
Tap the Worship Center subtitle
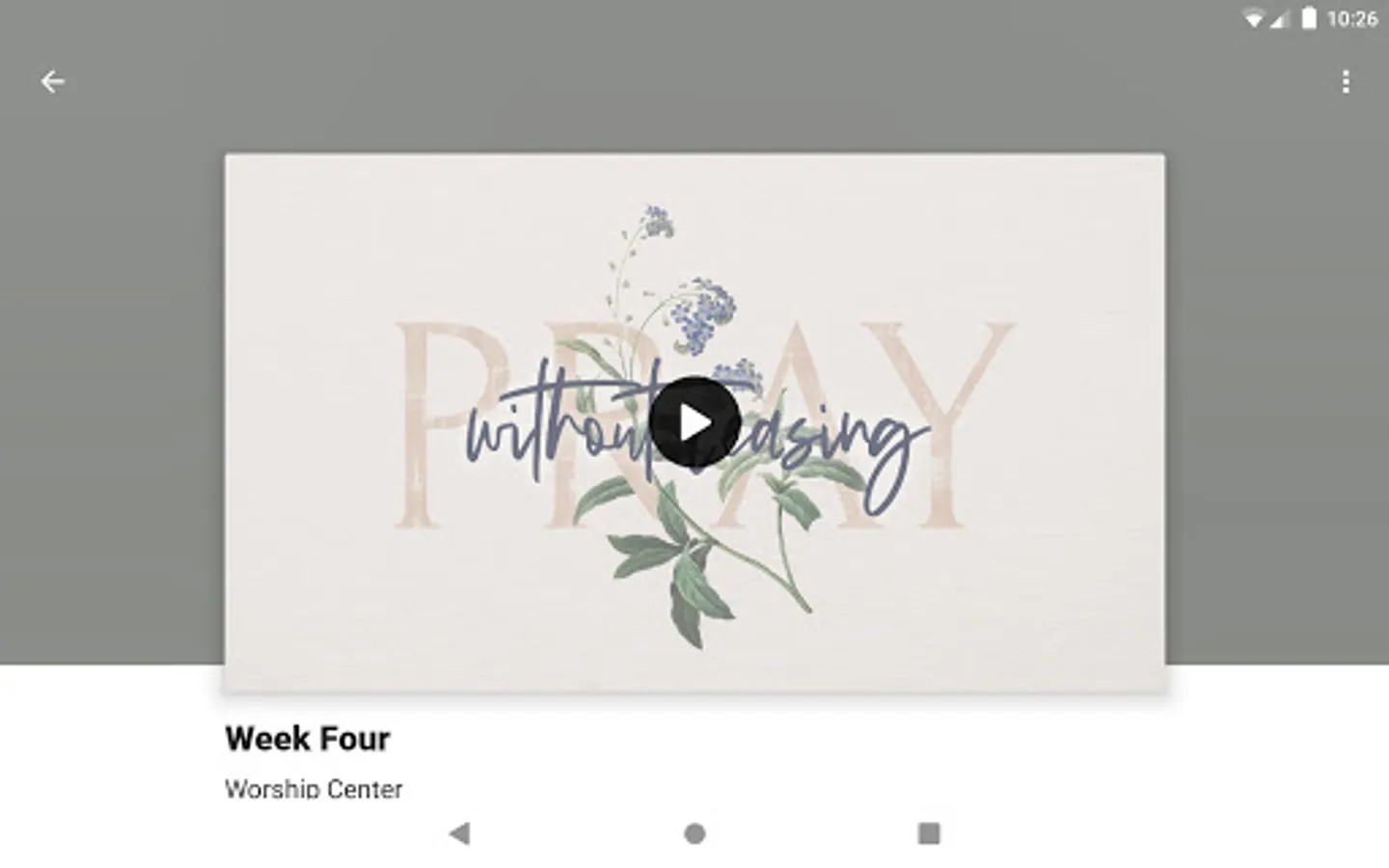[x=313, y=789]
